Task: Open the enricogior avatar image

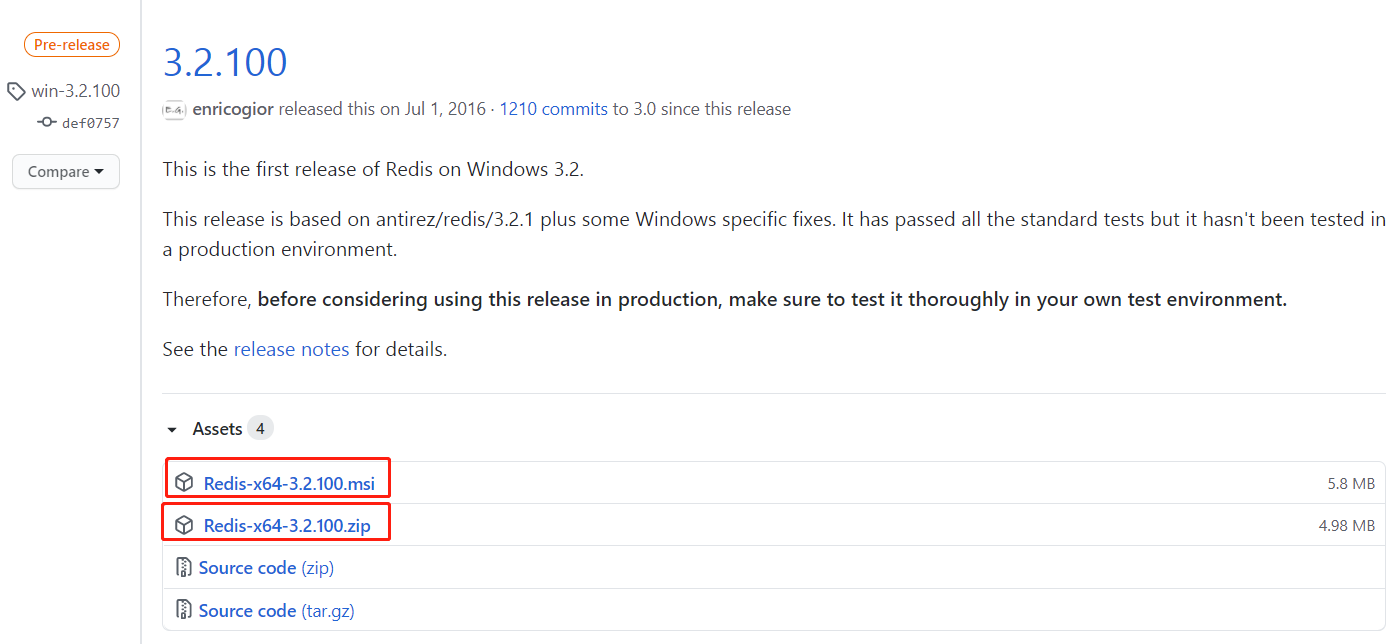Action: pyautogui.click(x=174, y=110)
